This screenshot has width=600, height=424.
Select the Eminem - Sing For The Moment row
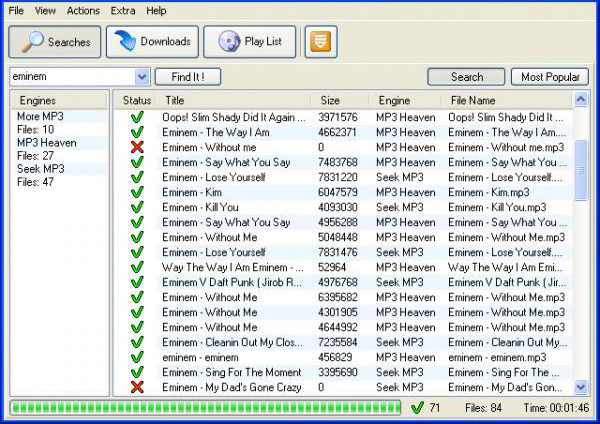pos(342,372)
